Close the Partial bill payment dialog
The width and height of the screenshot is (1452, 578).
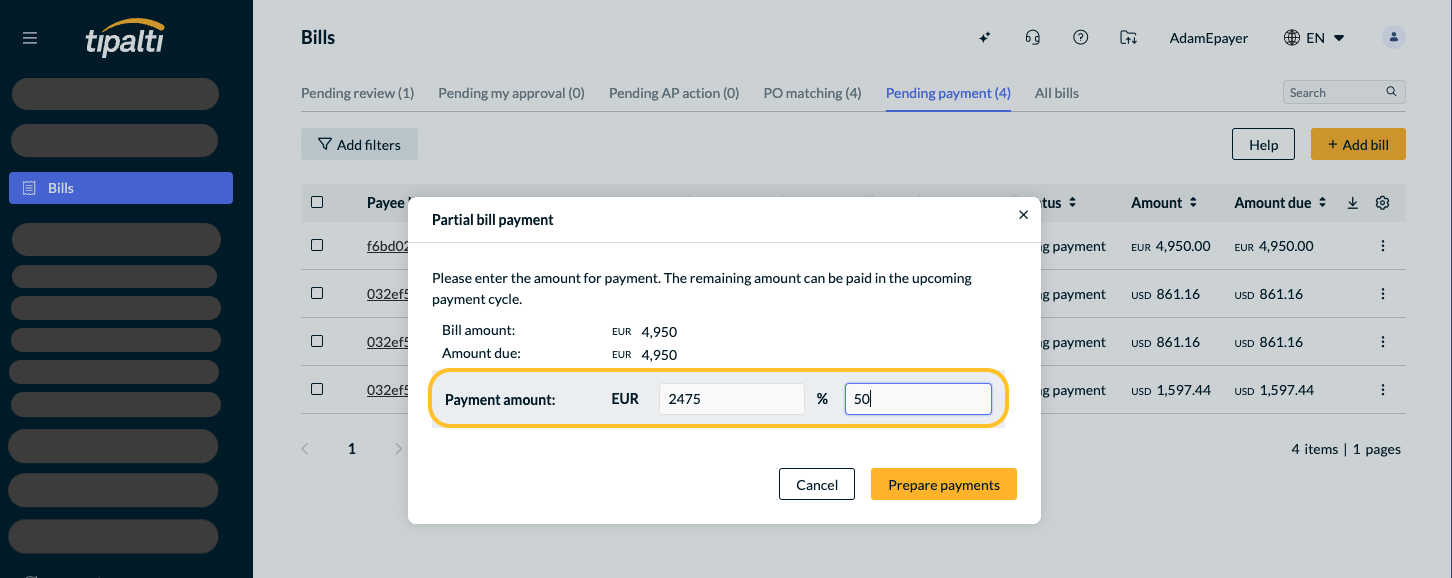[1023, 214]
